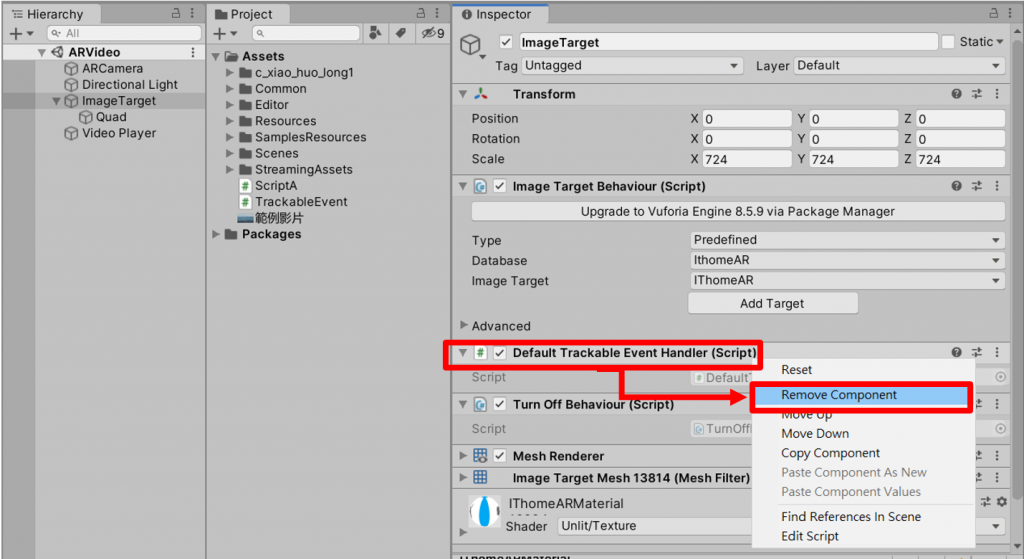Collapse the Assets folder tree

coord(216,57)
